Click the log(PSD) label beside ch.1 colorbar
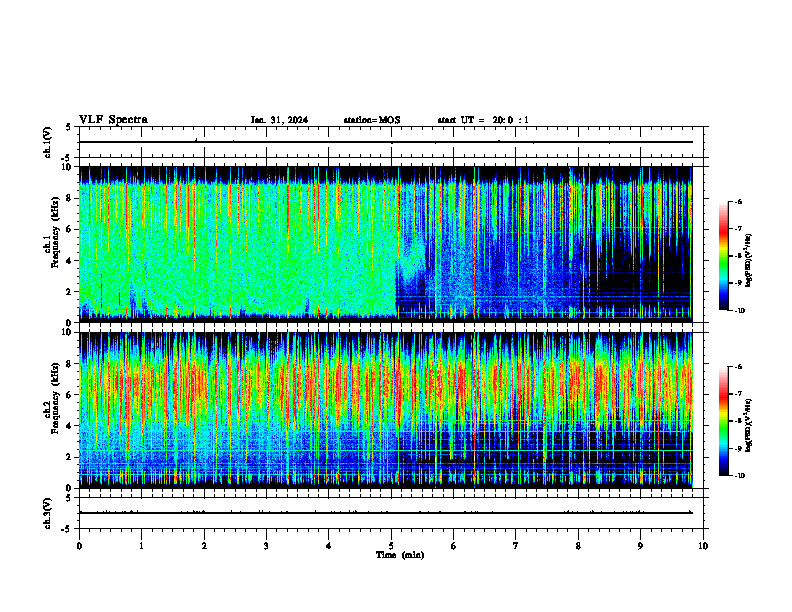The width and height of the screenshot is (792, 612). coord(749,261)
